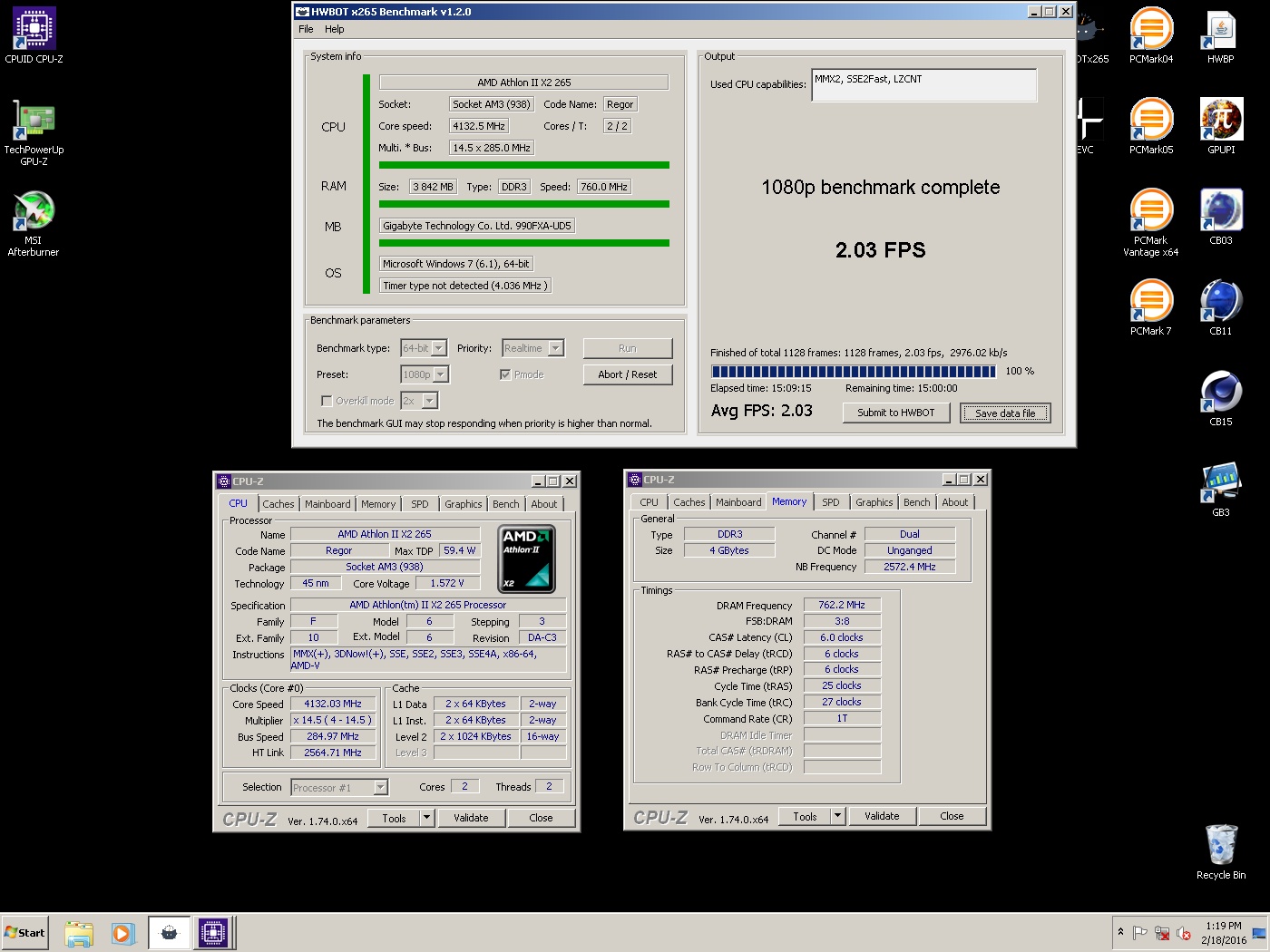Open the EVC desktop shortcut

(1089, 127)
